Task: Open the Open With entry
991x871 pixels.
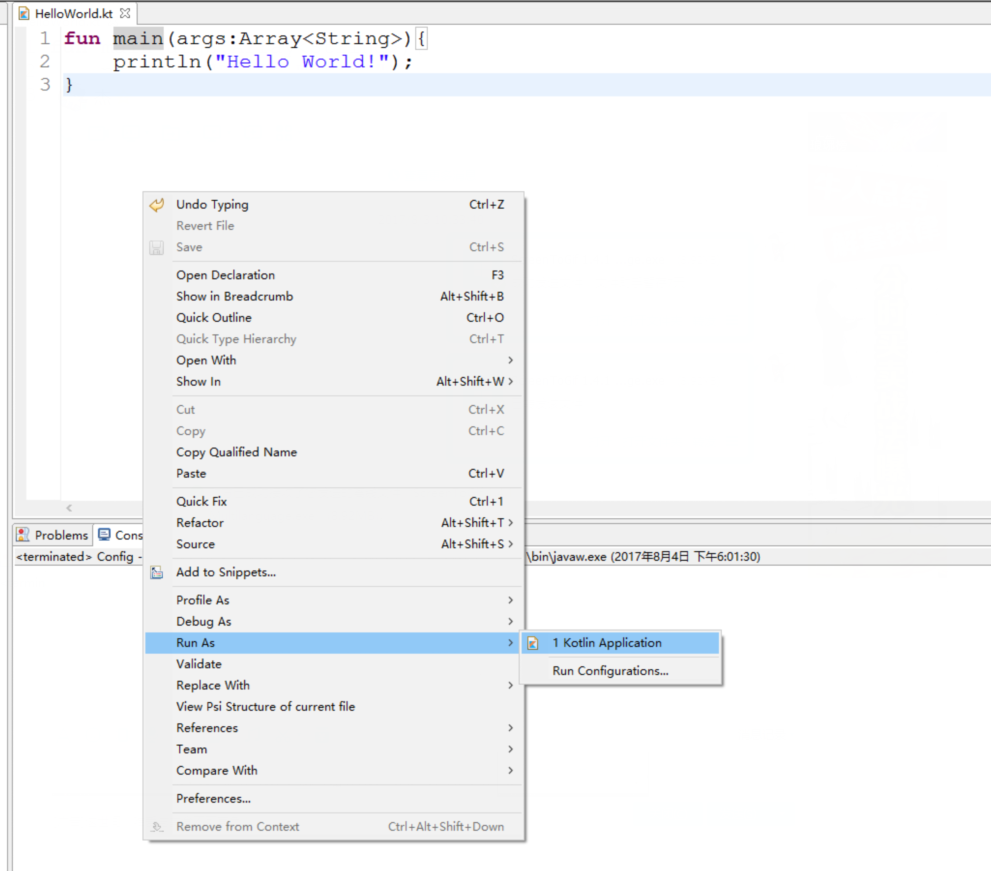Action: tap(334, 360)
